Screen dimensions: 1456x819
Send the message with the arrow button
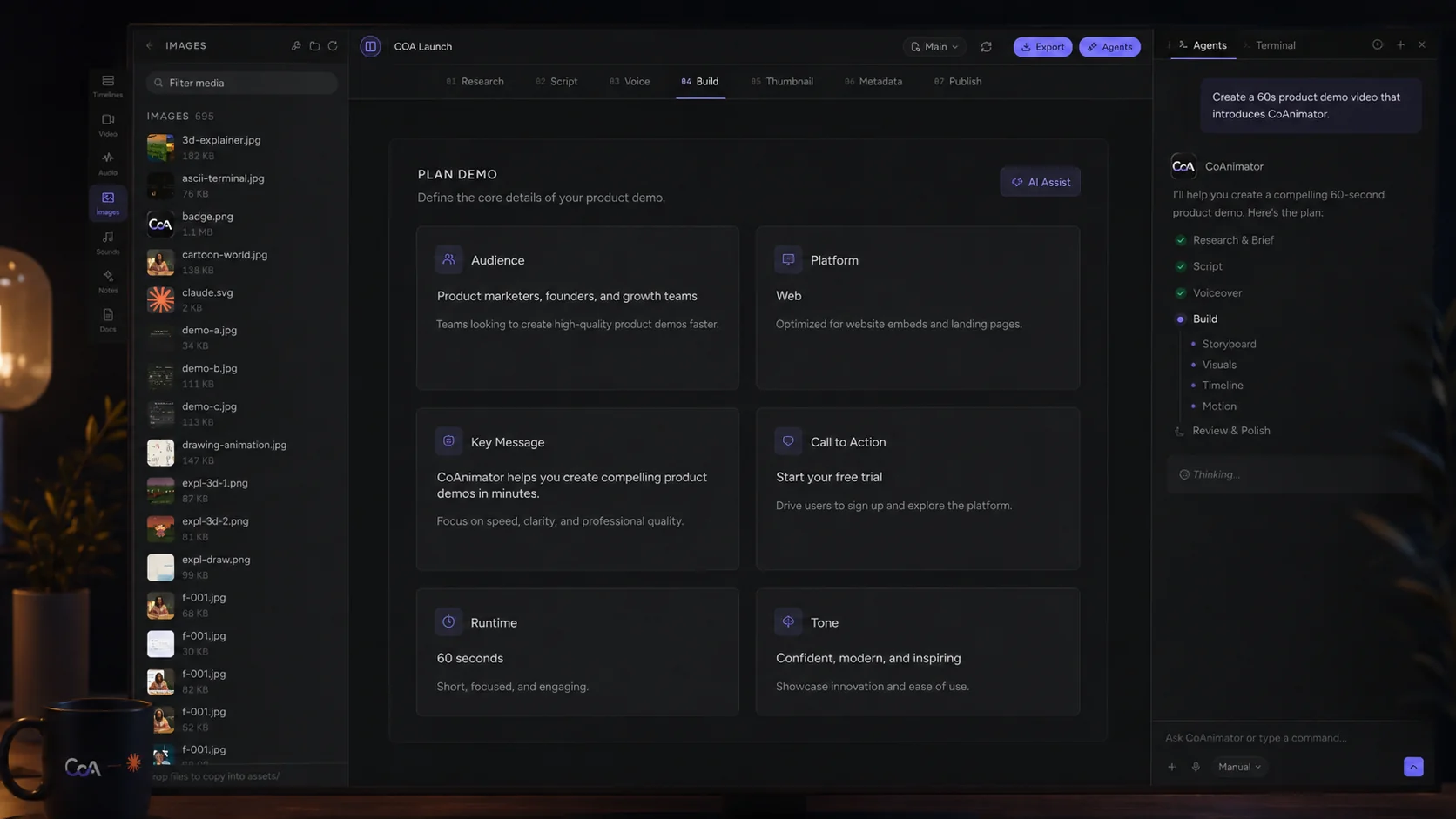(1413, 767)
